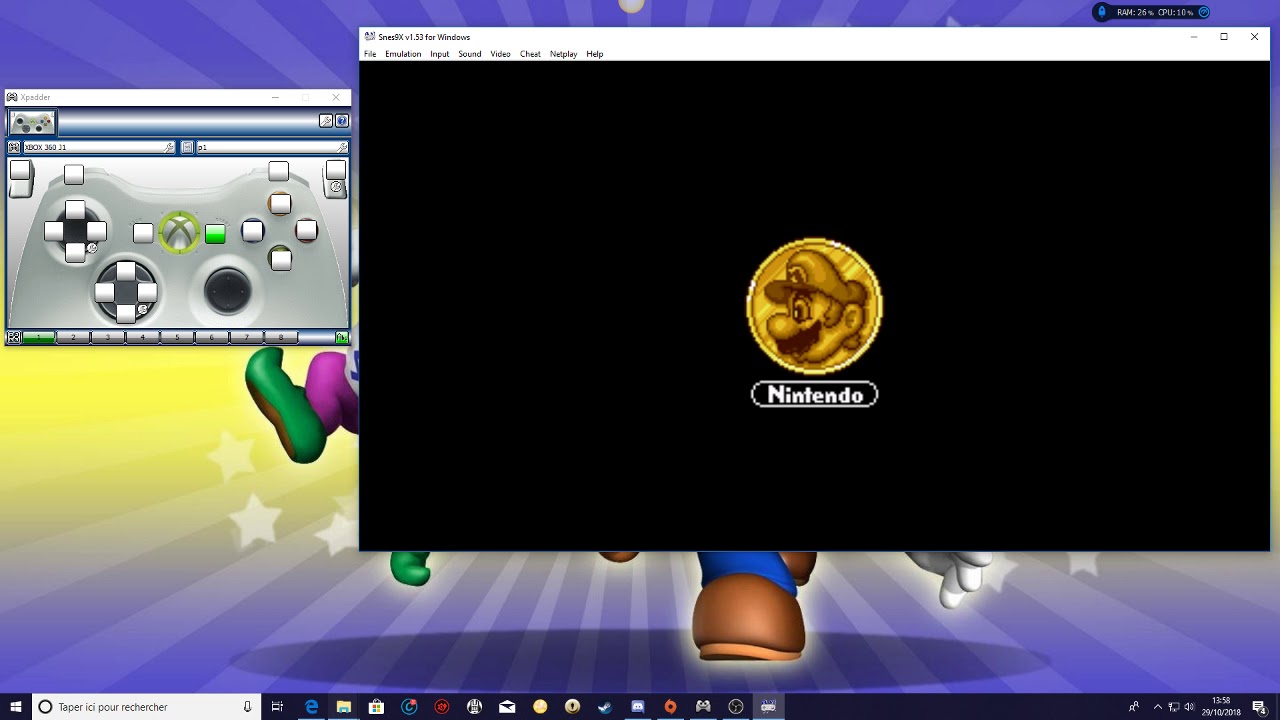The height and width of the screenshot is (720, 1280).
Task: Switch to Xpadder set 2
Action: click(x=73, y=338)
